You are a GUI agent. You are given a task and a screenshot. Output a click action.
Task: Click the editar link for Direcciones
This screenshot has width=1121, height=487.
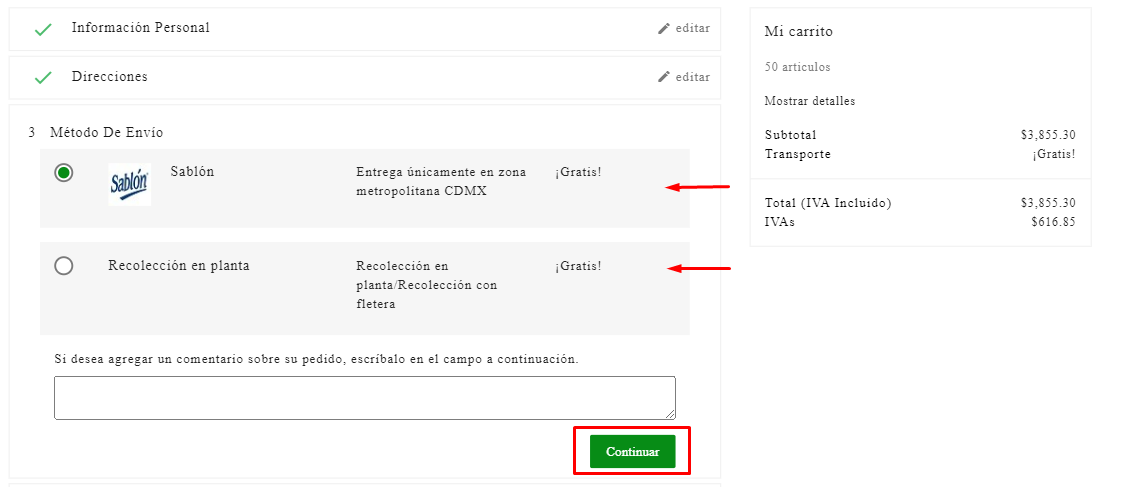(692, 77)
